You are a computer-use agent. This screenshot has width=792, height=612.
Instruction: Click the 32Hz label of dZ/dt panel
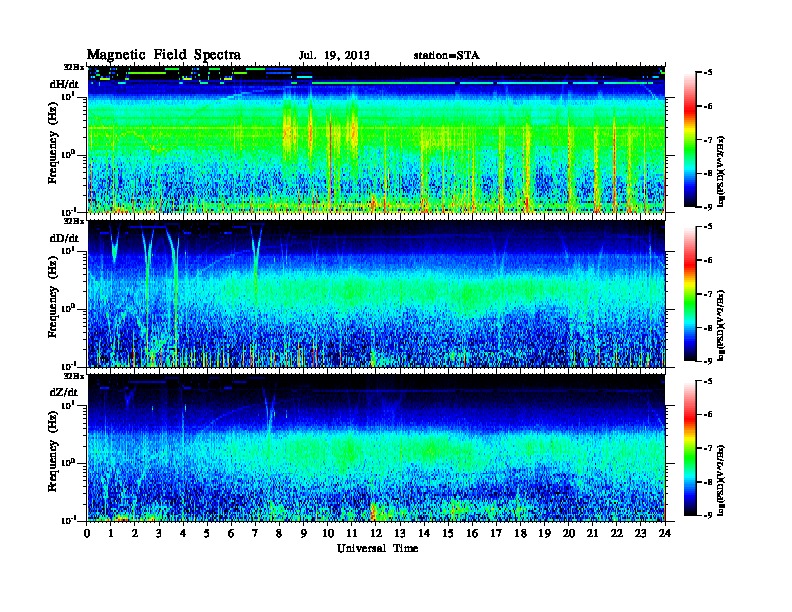coord(74,376)
